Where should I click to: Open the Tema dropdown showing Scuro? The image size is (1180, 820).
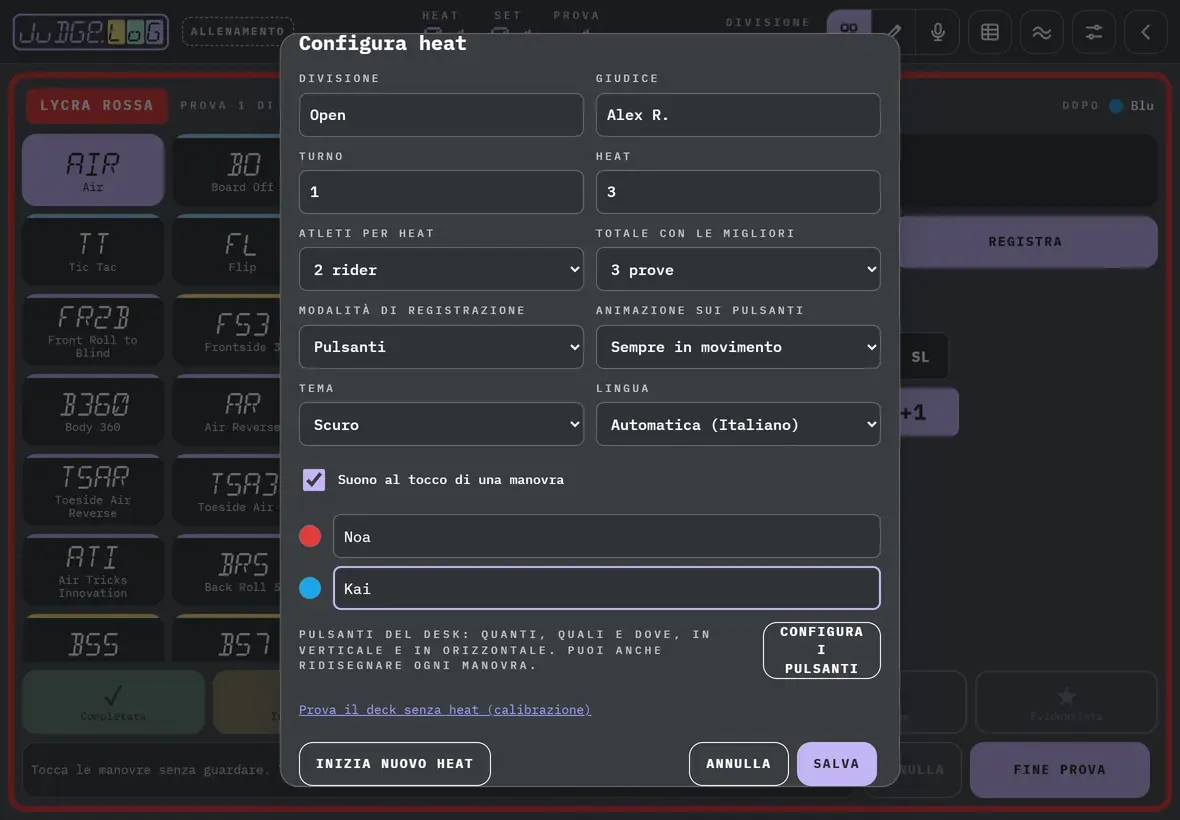(441, 424)
